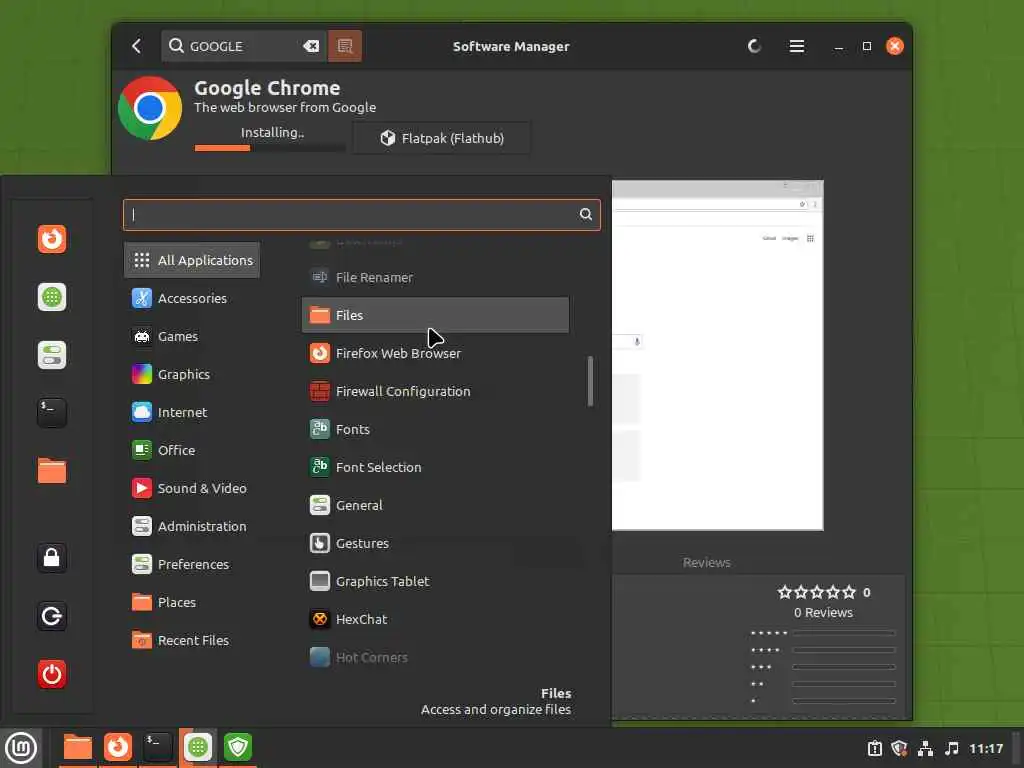Click the red power off icon
Viewport: 1024px width, 768px height.
[x=52, y=674]
